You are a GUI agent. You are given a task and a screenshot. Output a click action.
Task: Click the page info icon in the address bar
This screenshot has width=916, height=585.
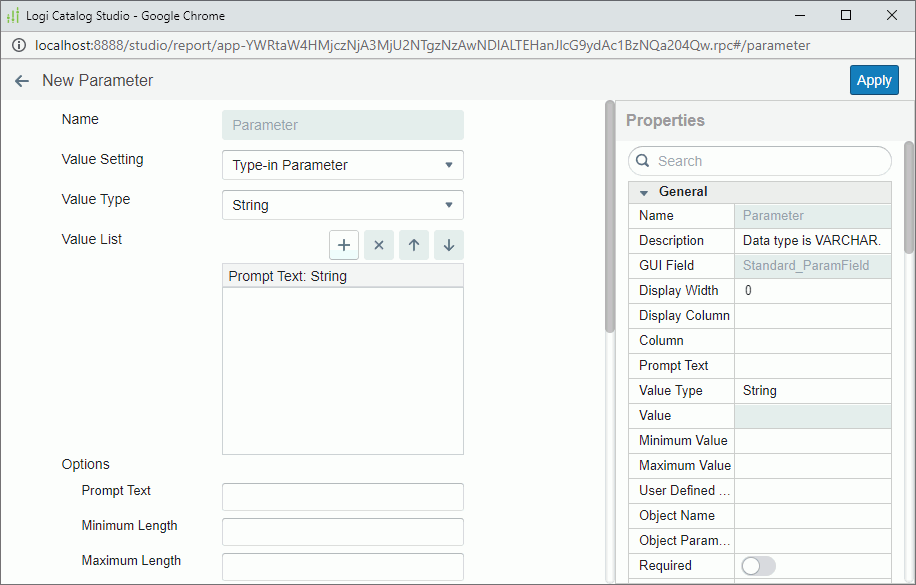[x=18, y=45]
